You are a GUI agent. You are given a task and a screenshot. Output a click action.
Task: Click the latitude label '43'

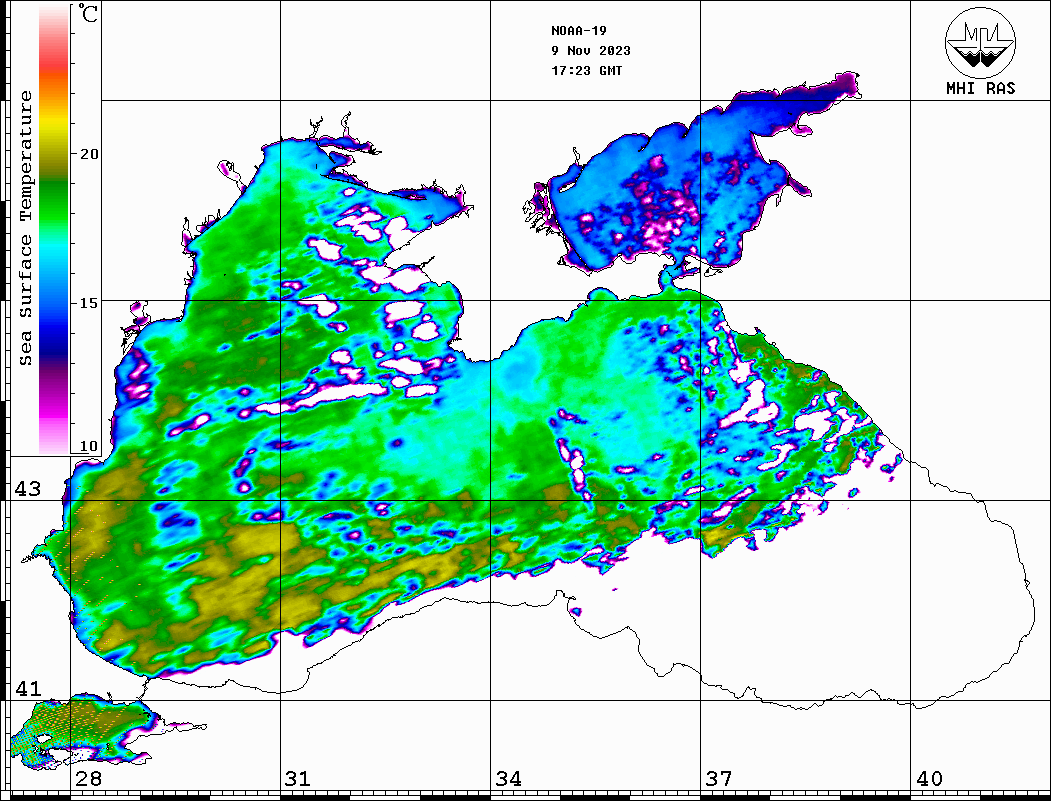click(x=28, y=489)
